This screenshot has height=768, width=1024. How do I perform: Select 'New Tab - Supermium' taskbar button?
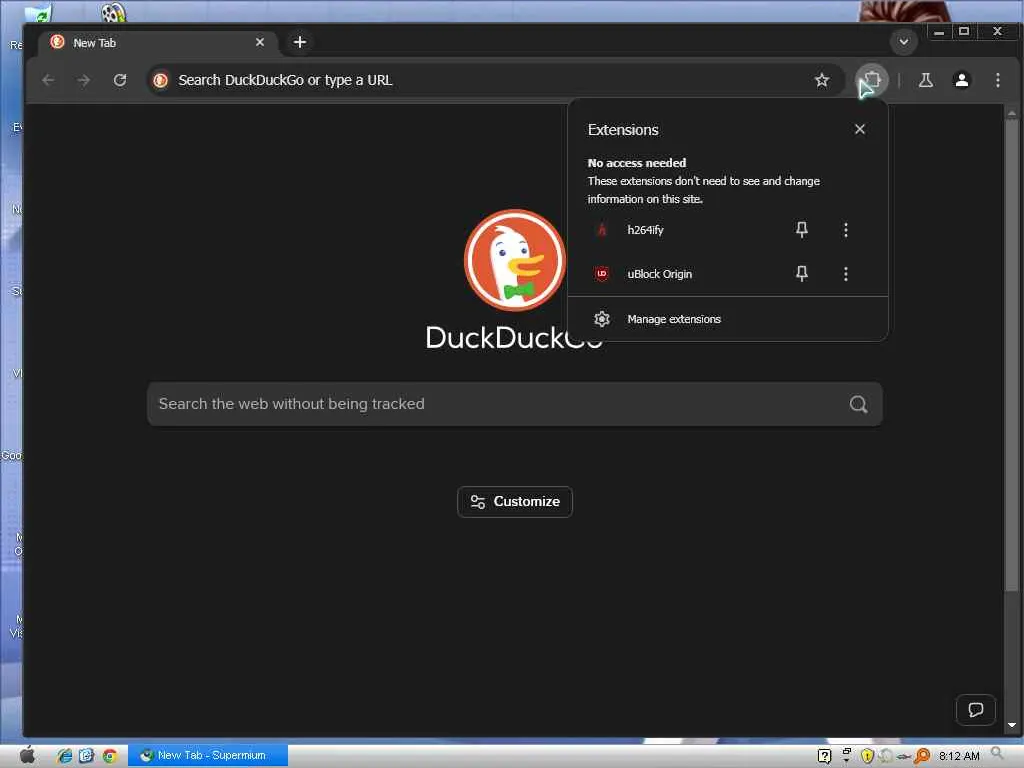[208, 756]
